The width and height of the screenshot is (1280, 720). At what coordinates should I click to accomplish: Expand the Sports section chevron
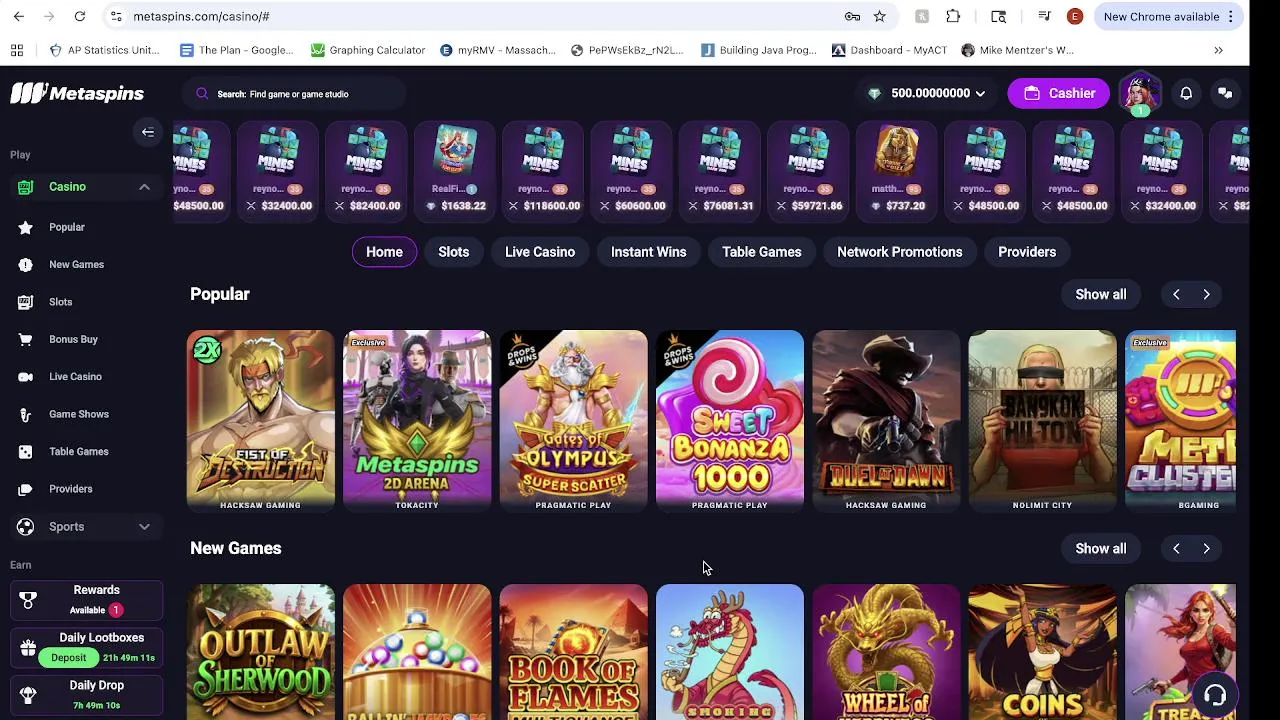click(144, 527)
